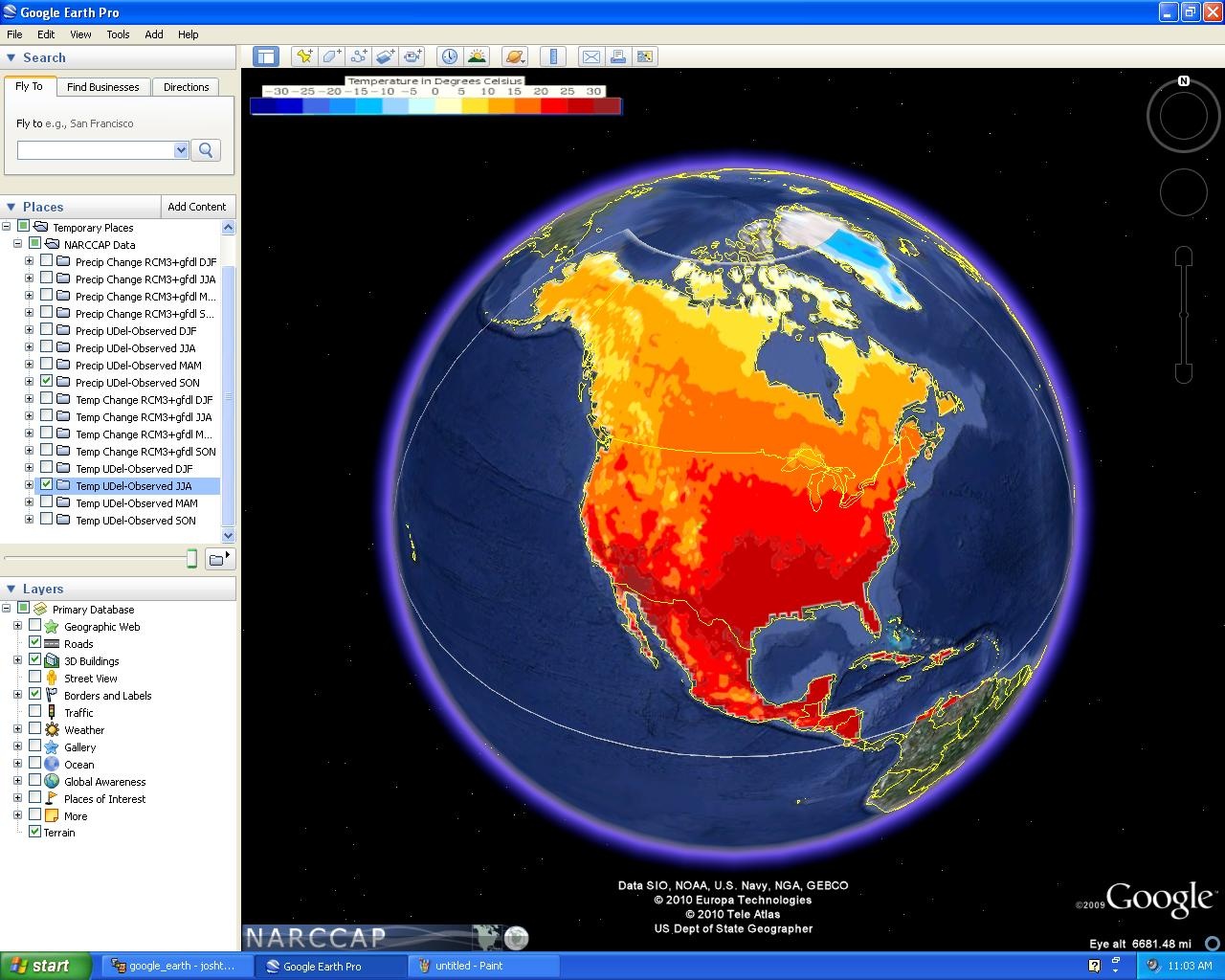Open the historical imagery clock tool

pos(449,56)
